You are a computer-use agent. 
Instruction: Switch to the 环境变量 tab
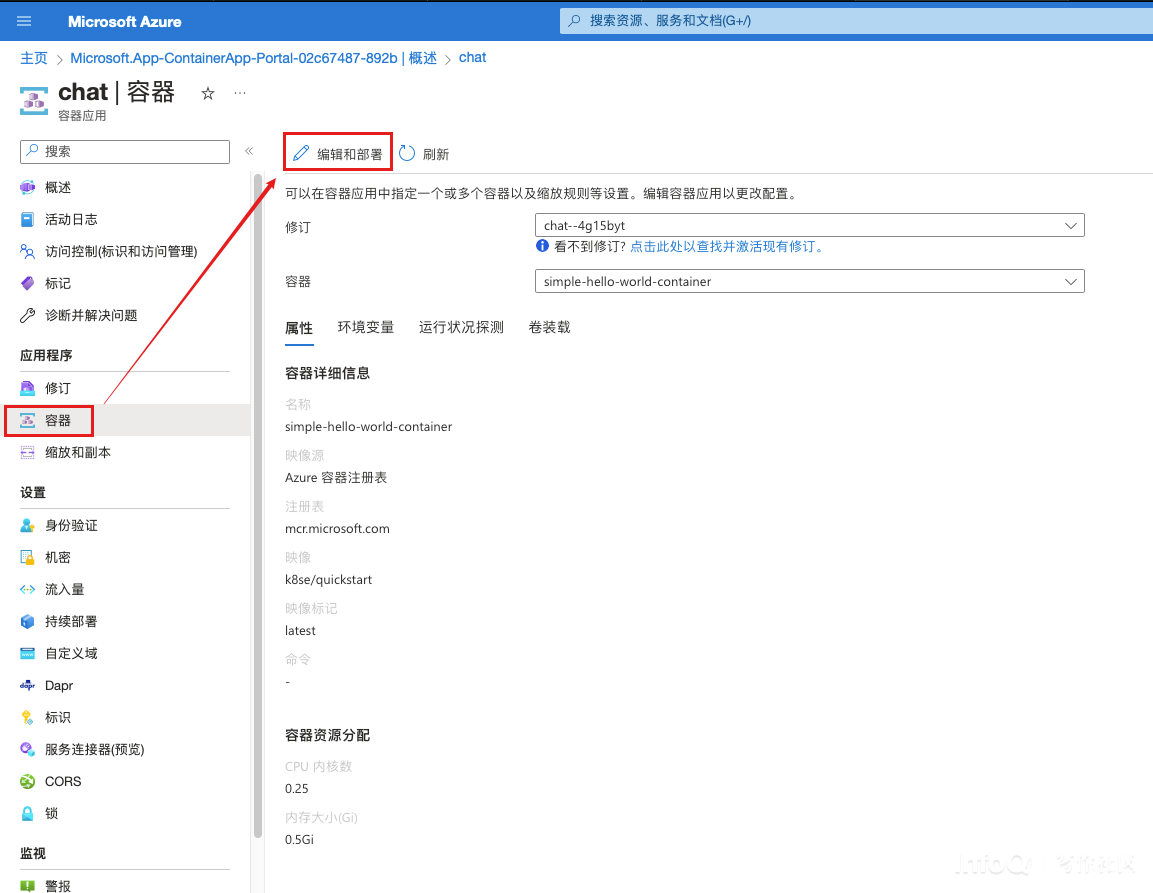[x=365, y=327]
